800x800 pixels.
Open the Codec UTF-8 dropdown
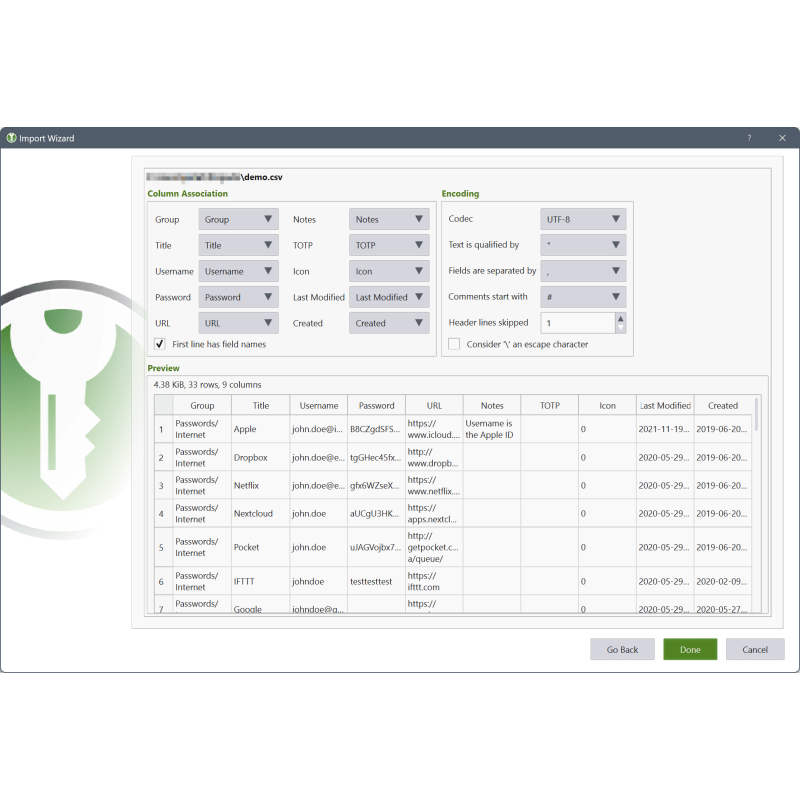(583, 219)
